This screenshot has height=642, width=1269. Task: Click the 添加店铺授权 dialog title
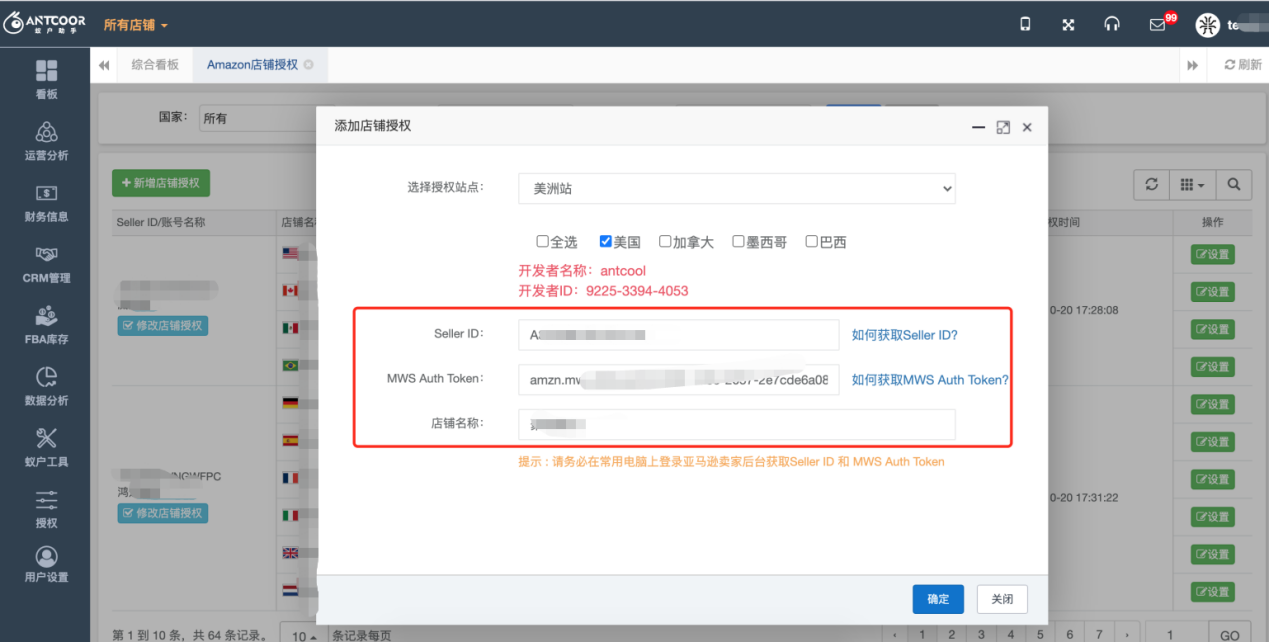[372, 126]
